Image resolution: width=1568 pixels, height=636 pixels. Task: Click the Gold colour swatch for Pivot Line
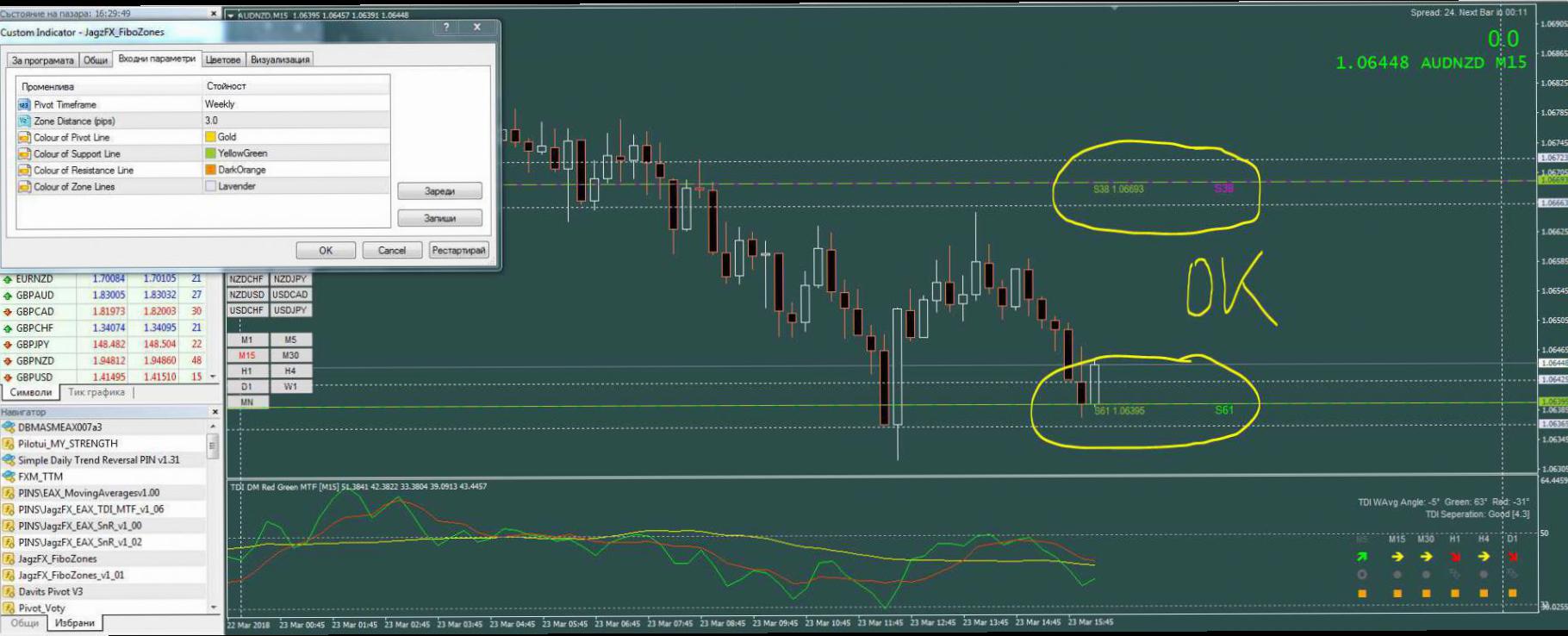(210, 137)
